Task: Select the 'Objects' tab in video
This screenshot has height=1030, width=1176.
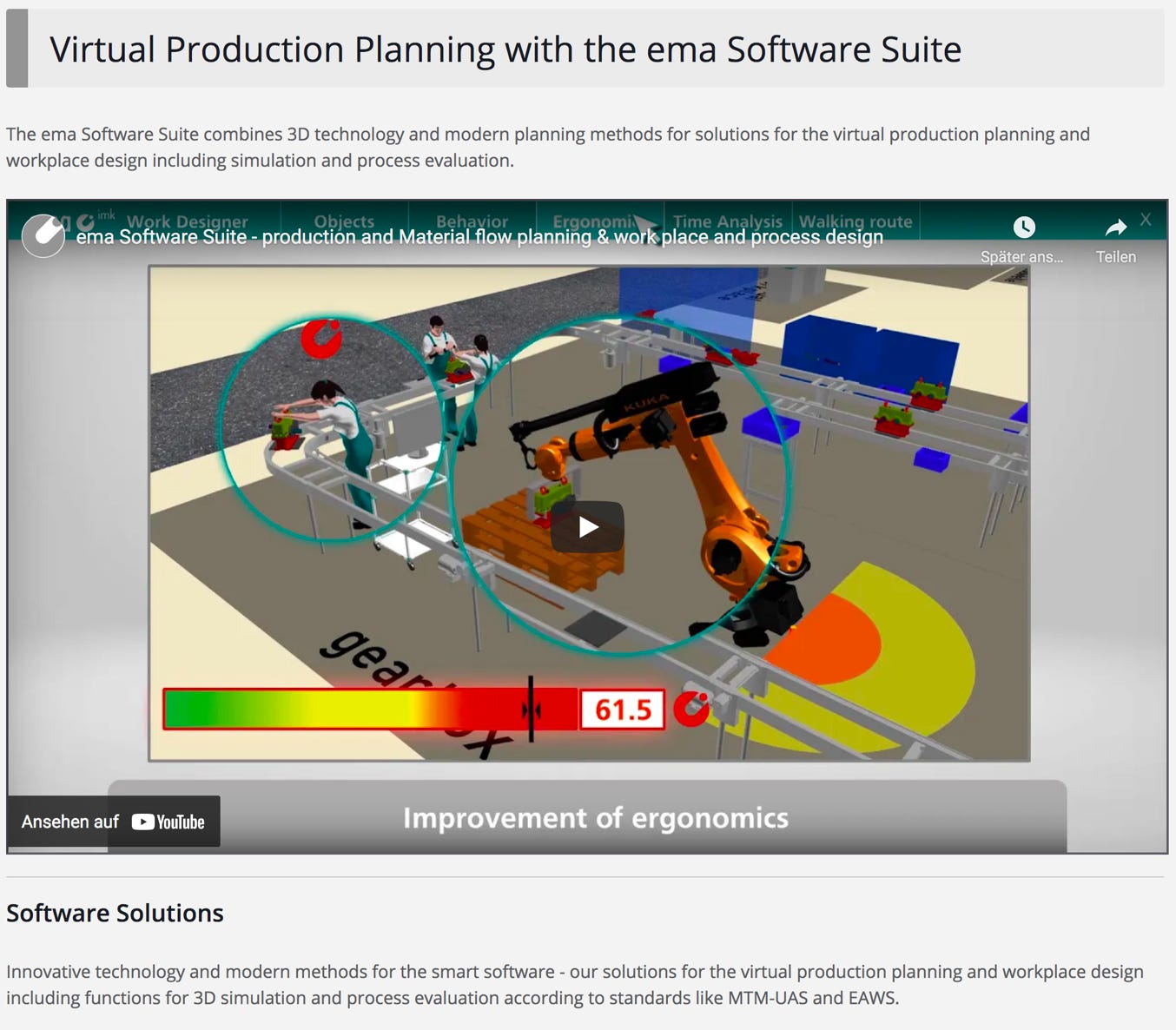Action: (x=344, y=221)
